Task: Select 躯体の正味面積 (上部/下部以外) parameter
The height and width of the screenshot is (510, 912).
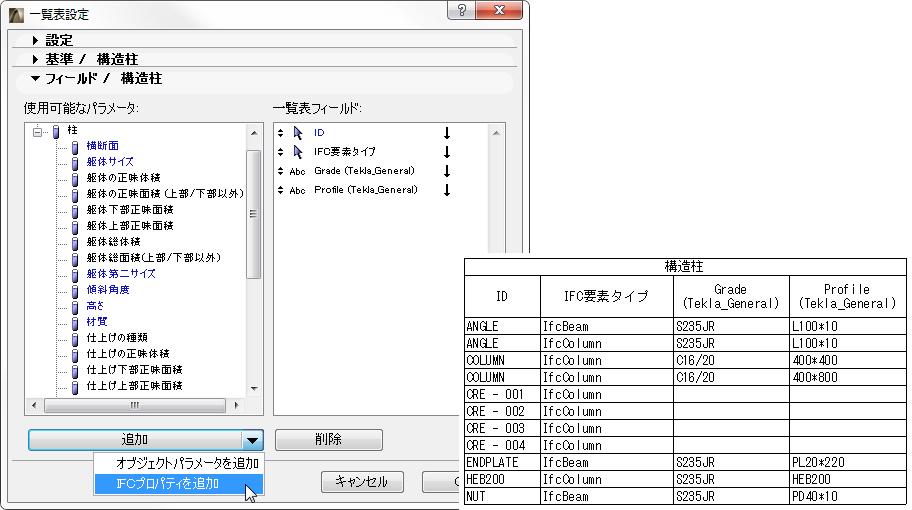Action: pyautogui.click(x=165, y=194)
